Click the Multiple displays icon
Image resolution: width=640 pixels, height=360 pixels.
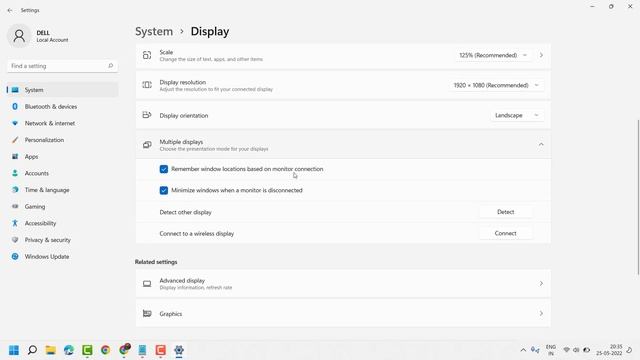(147, 145)
